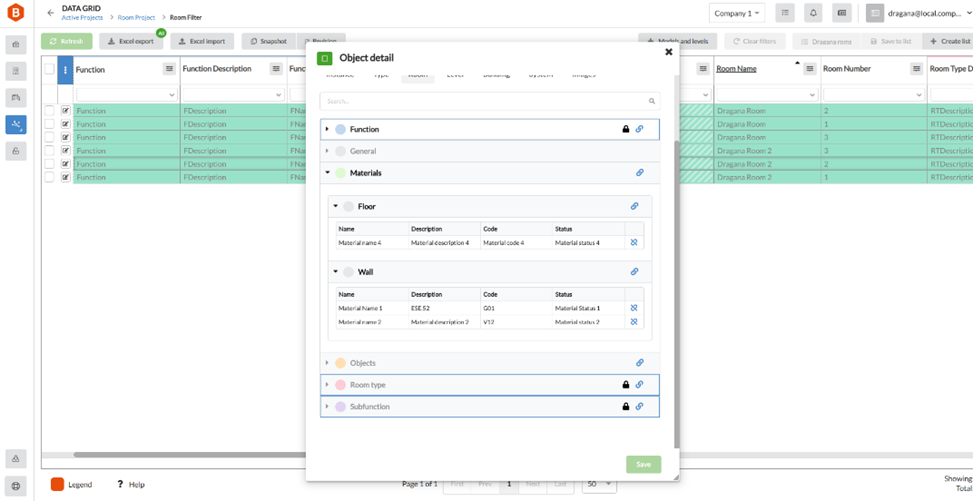Viewport: 973px width, 501px height.
Task: Click the lock icon on Function row
Action: (x=626, y=129)
